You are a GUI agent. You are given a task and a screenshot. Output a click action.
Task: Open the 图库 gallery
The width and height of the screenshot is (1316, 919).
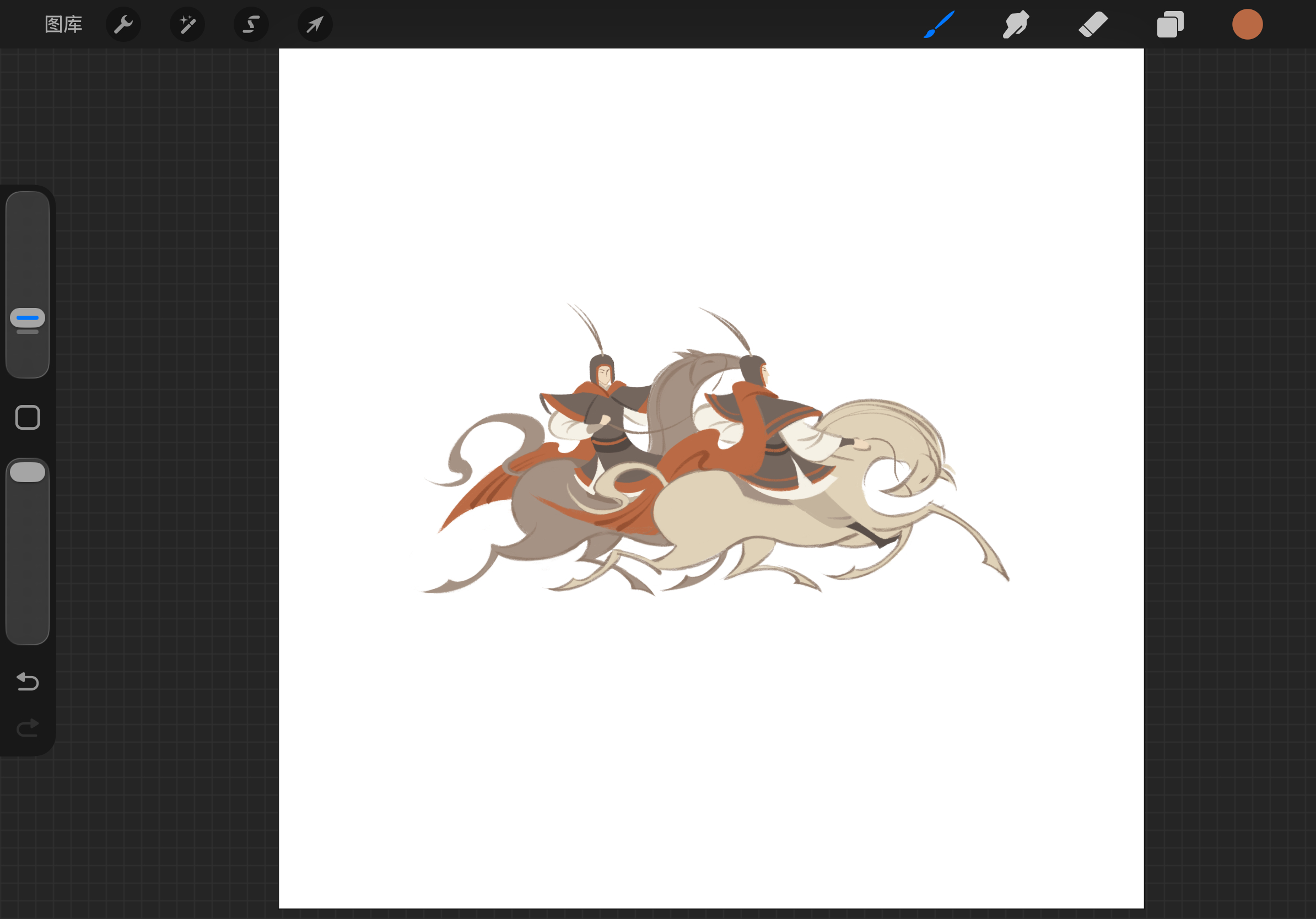point(63,25)
